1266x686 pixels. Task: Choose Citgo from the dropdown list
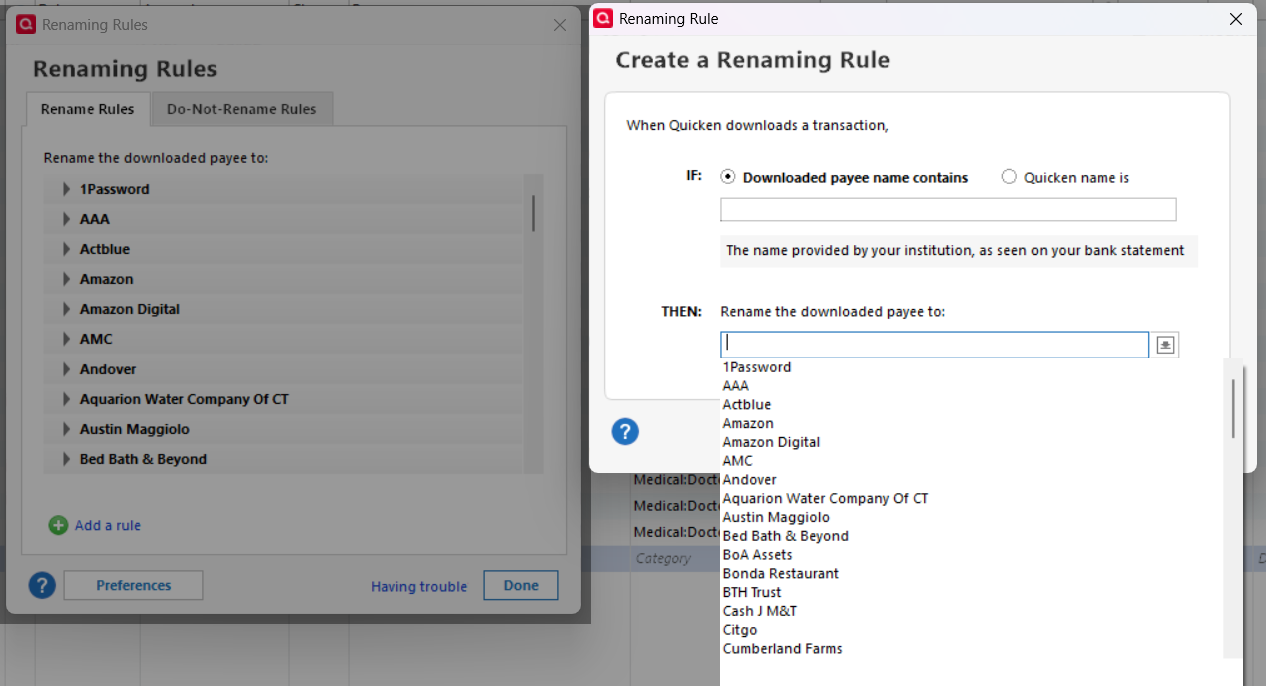pyautogui.click(x=740, y=630)
